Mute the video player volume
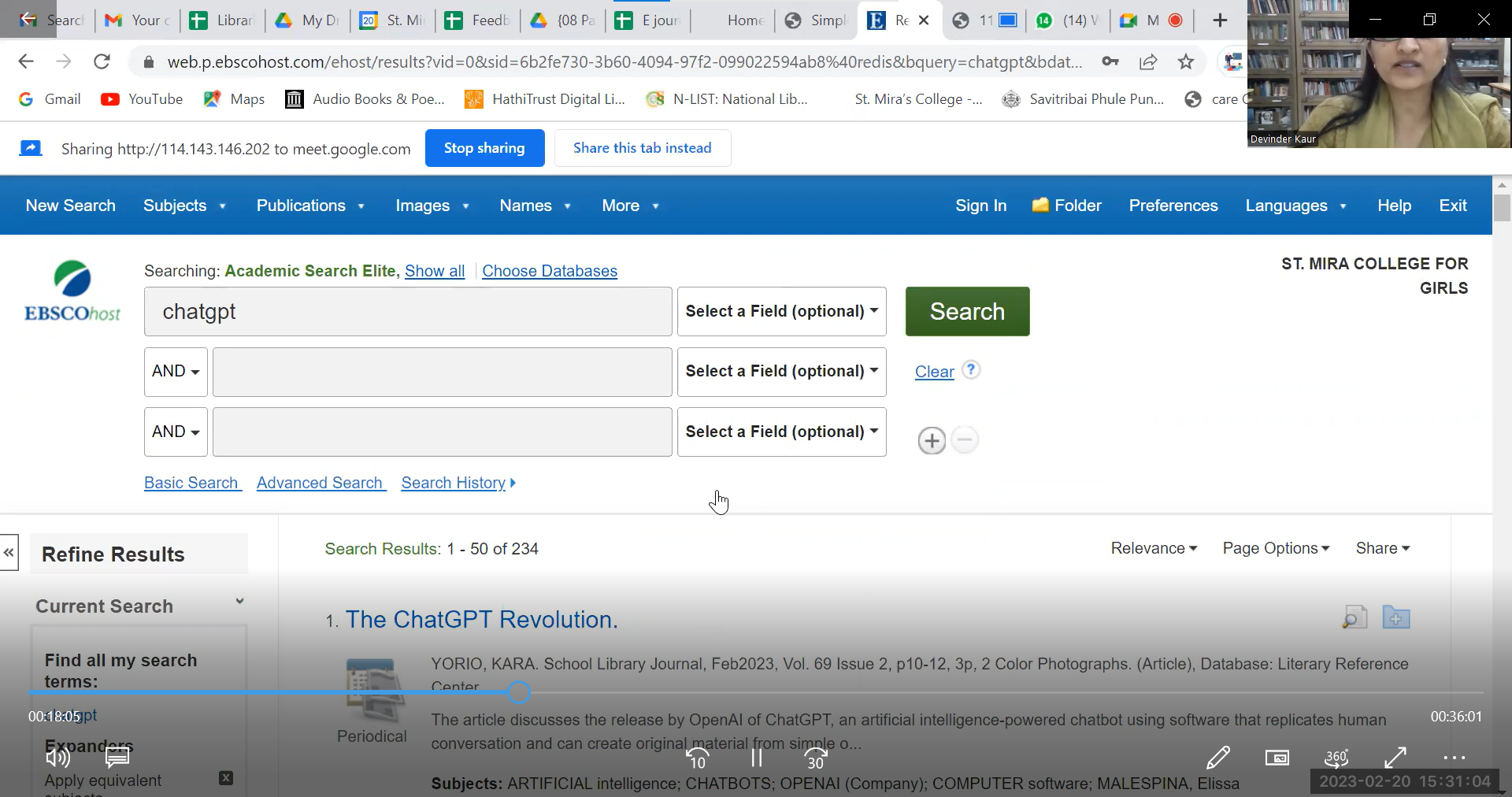This screenshot has height=797, width=1512. coord(57,758)
